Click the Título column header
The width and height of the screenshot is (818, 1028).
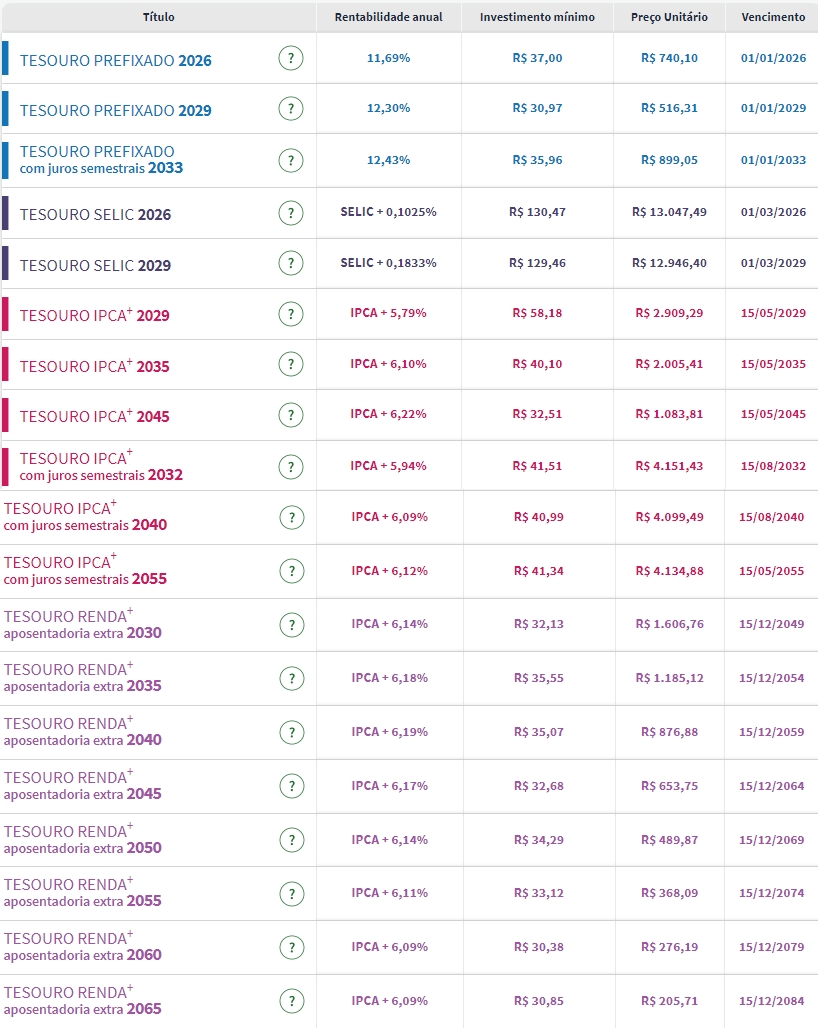[159, 17]
